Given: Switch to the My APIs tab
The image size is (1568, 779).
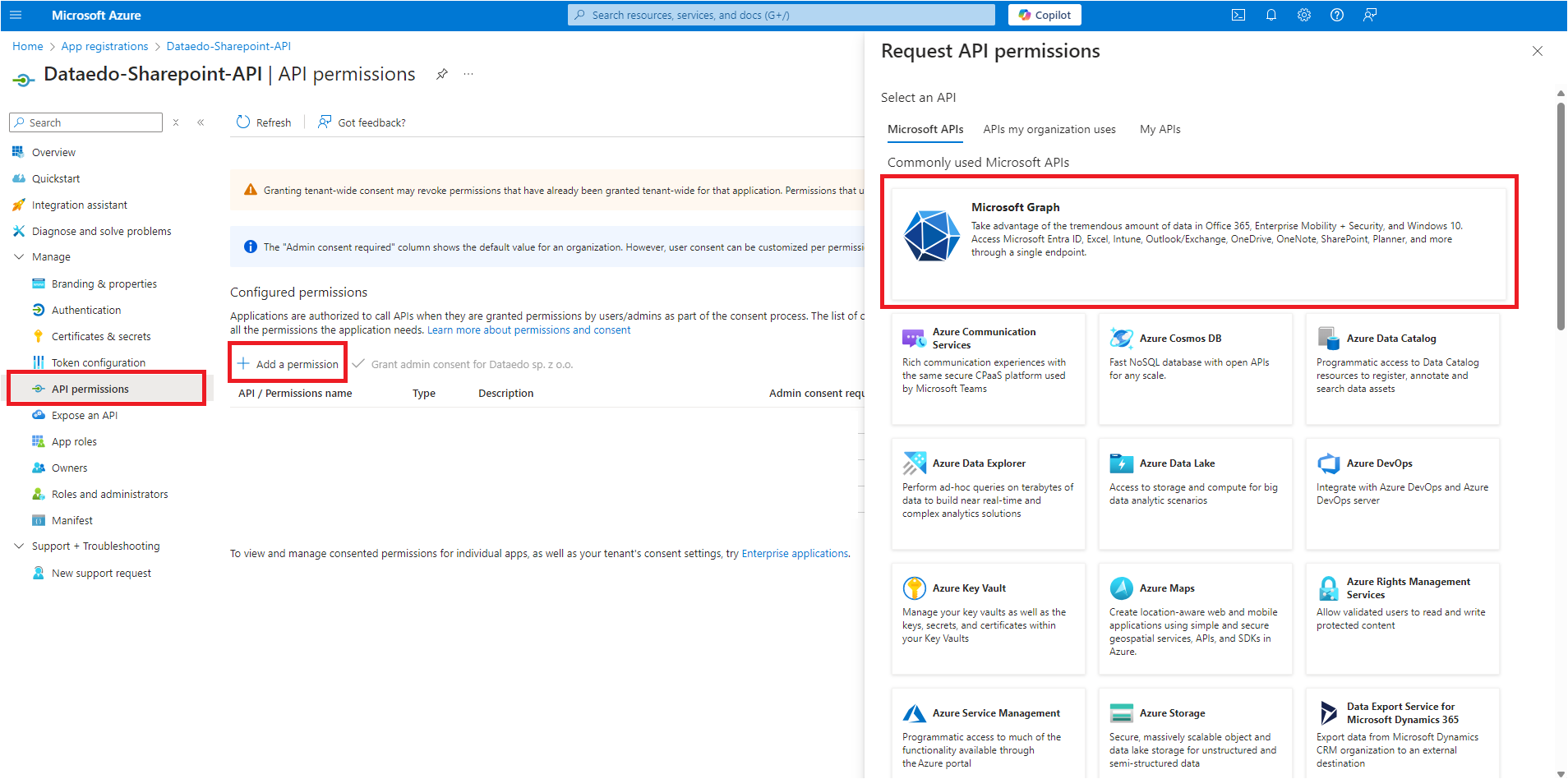Looking at the screenshot, I should 1160,130.
